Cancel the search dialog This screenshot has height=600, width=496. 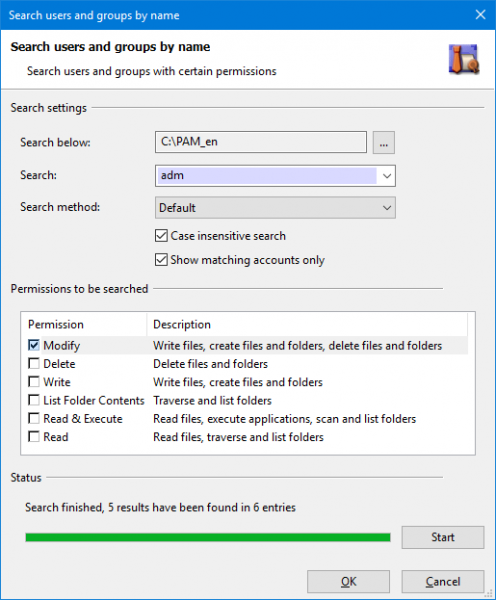click(x=443, y=582)
